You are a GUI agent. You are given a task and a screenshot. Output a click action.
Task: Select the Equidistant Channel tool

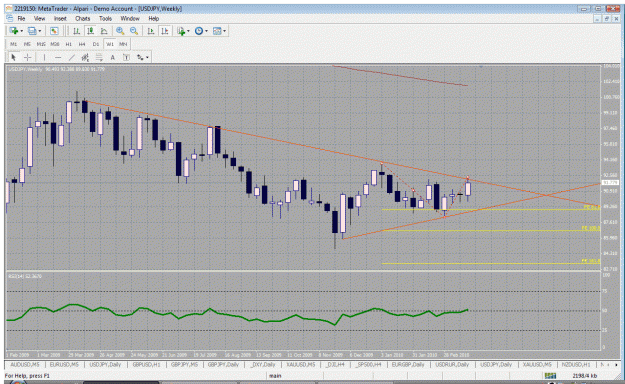tap(85, 57)
